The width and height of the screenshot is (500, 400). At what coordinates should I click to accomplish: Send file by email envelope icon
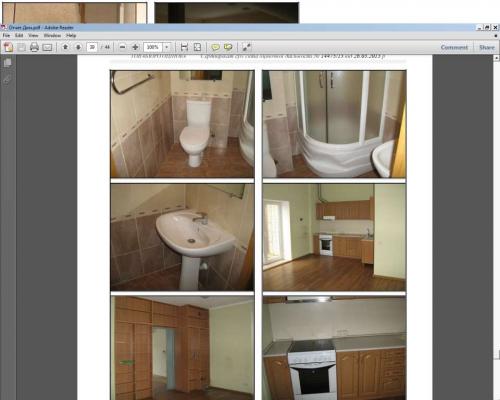47,47
